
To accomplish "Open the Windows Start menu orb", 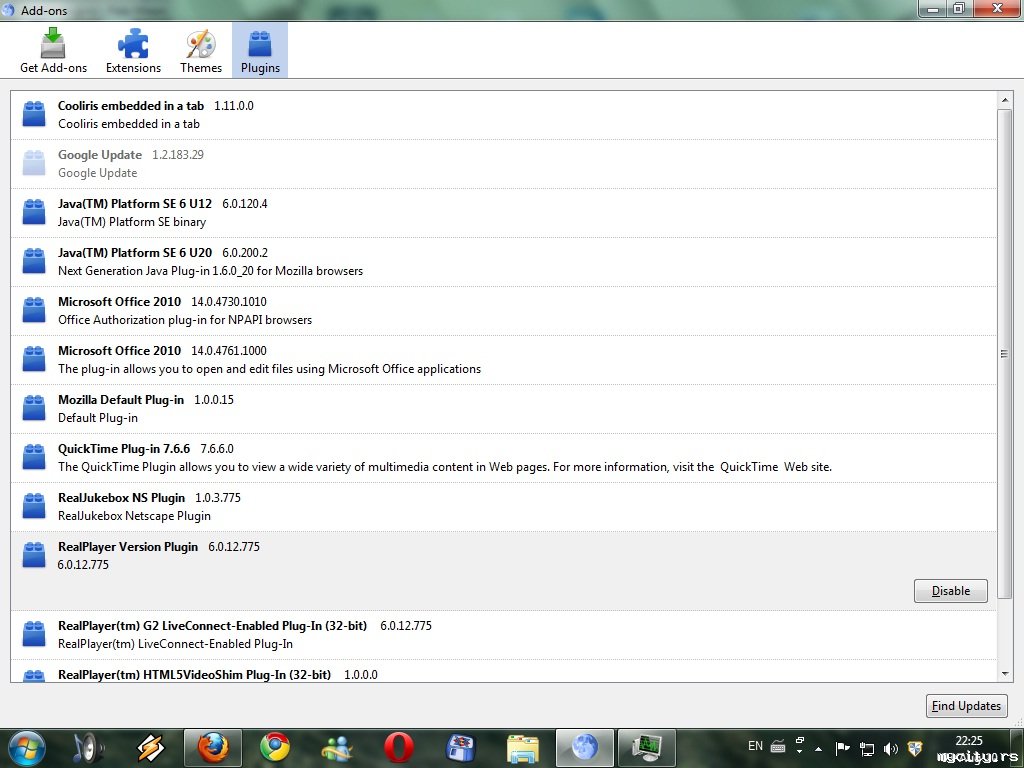I will tap(27, 748).
